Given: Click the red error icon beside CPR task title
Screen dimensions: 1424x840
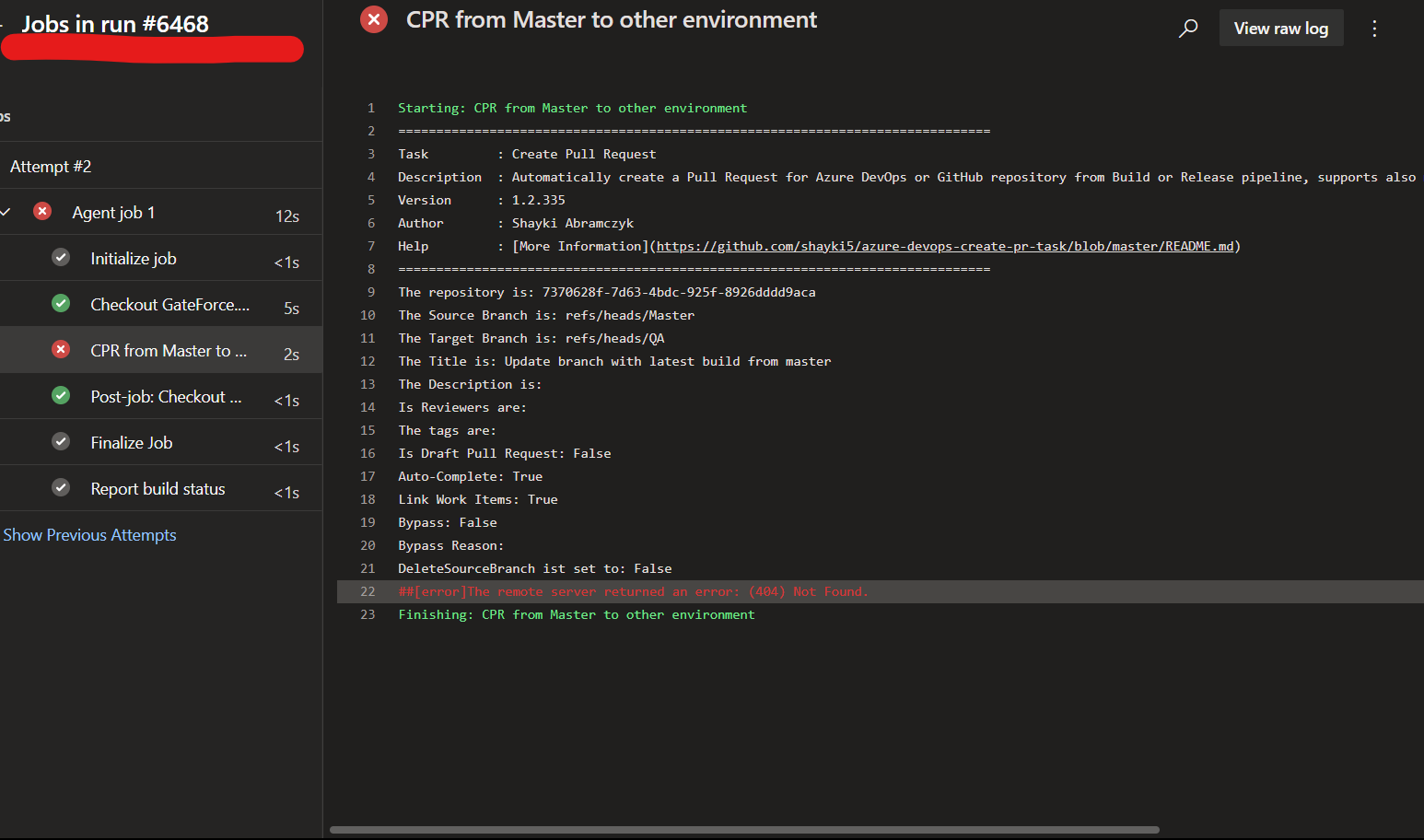Looking at the screenshot, I should pyautogui.click(x=373, y=18).
